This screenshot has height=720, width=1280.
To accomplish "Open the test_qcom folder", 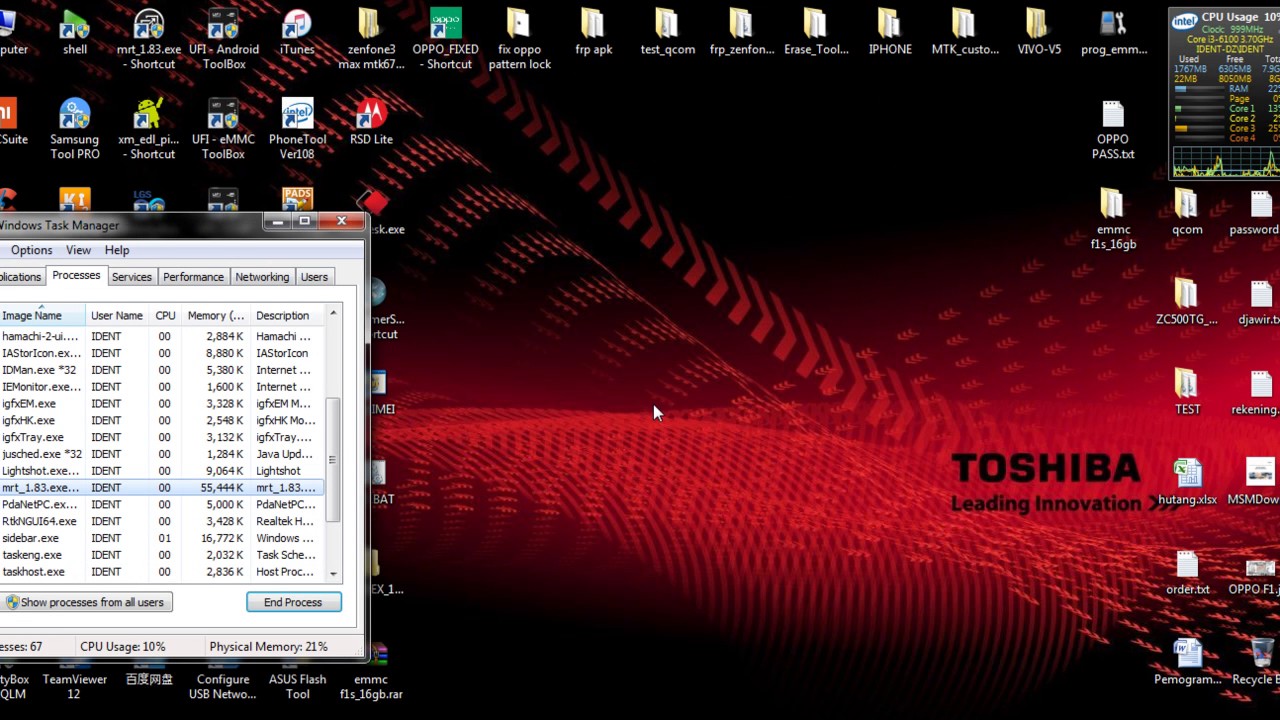I will [667, 32].
